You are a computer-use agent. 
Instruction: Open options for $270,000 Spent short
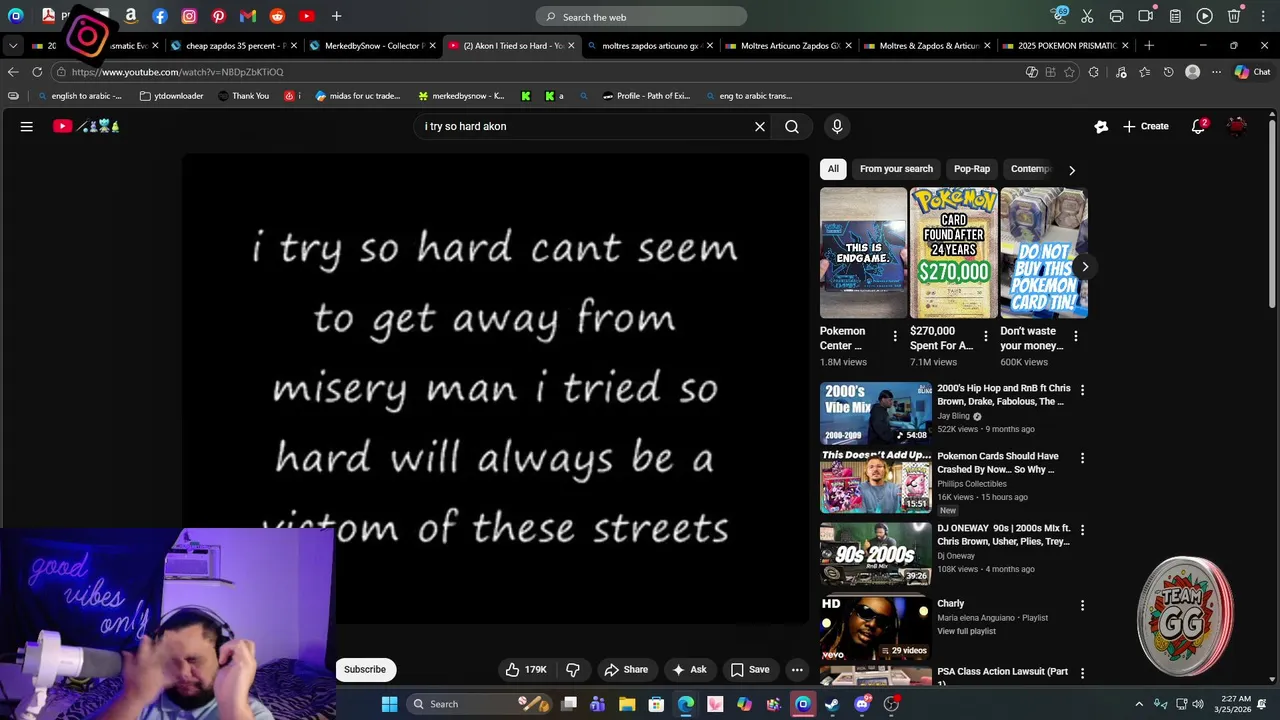coord(985,337)
